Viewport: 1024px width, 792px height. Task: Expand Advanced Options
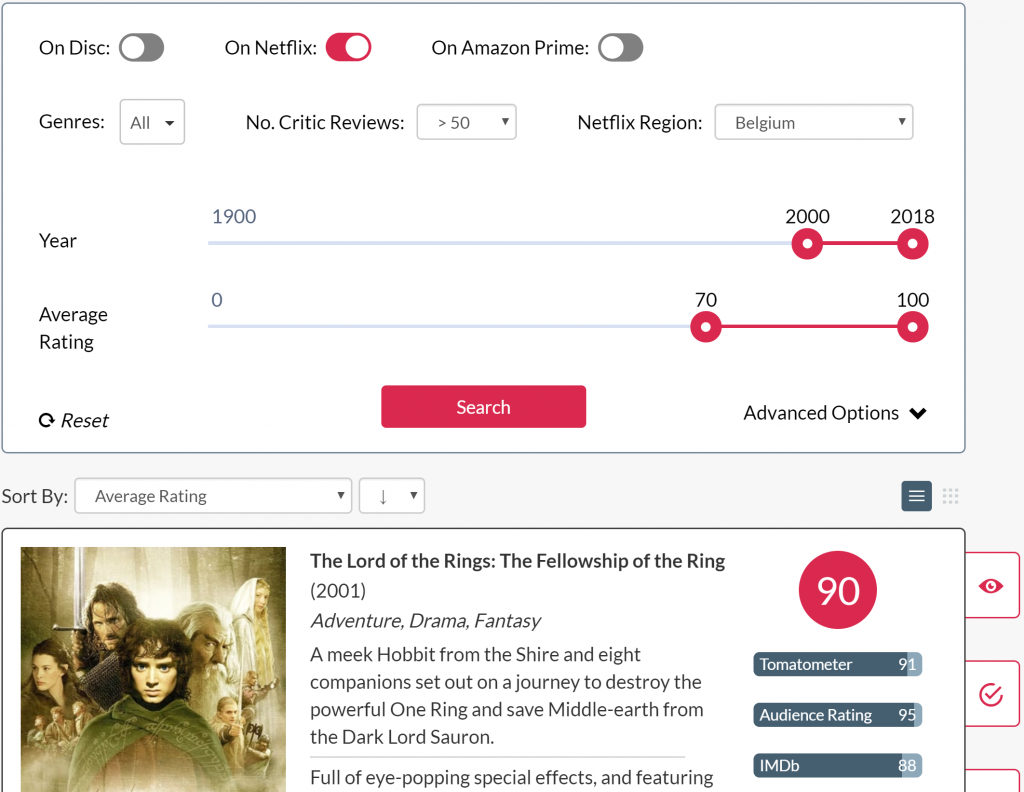tap(835, 413)
